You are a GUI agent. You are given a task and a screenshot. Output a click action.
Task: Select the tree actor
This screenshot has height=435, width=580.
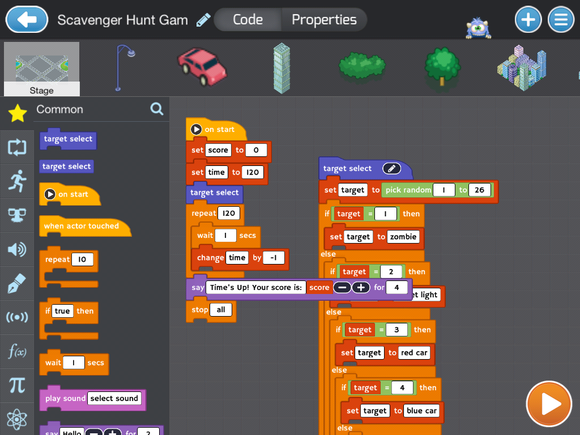point(442,67)
